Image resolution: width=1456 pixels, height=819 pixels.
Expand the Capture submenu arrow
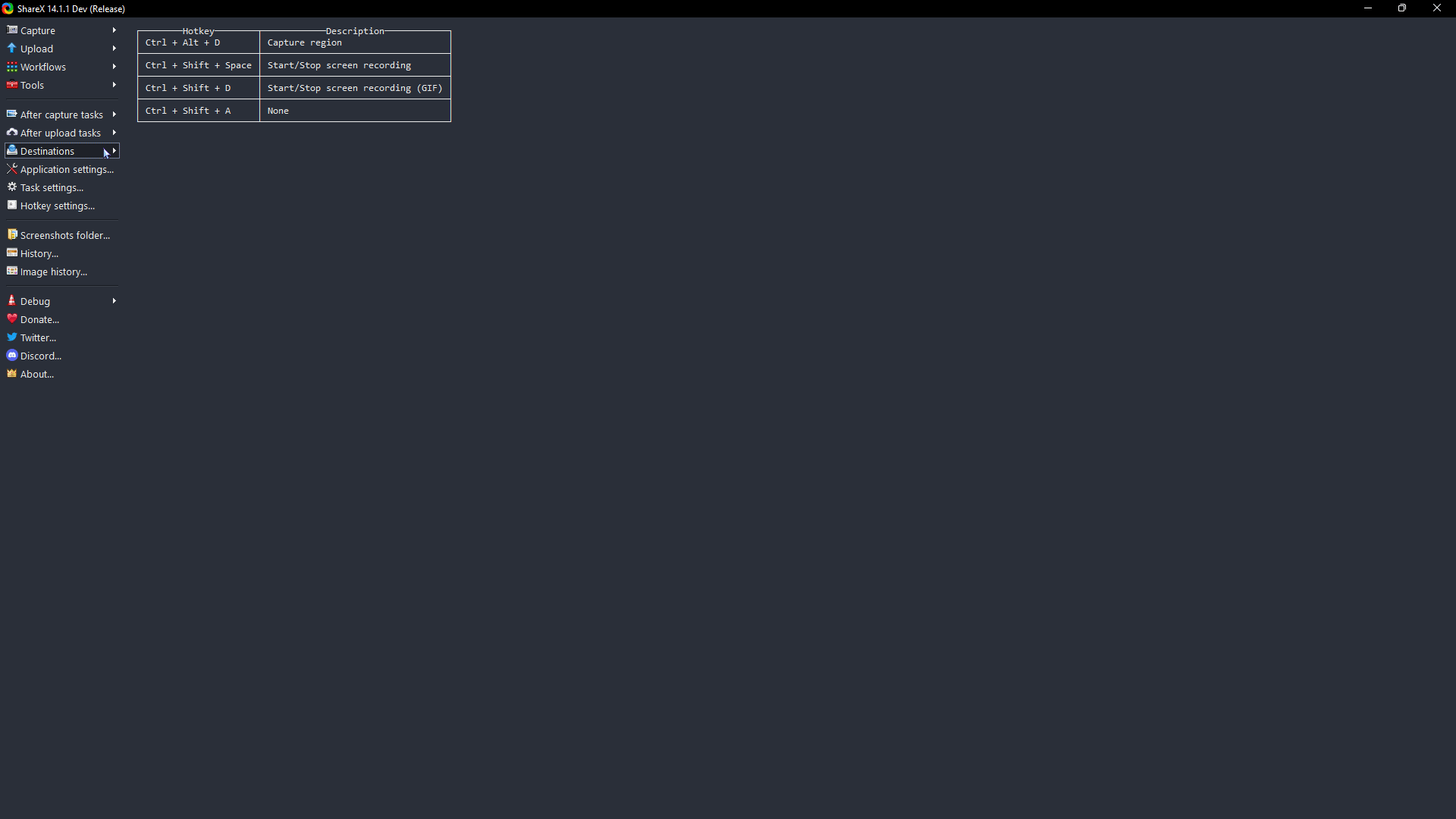[114, 30]
